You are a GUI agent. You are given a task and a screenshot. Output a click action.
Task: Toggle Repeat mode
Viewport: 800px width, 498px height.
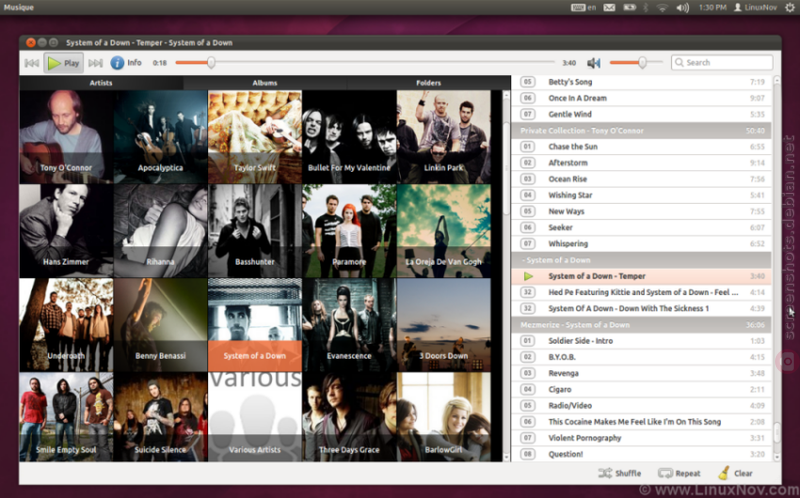pyautogui.click(x=679, y=474)
